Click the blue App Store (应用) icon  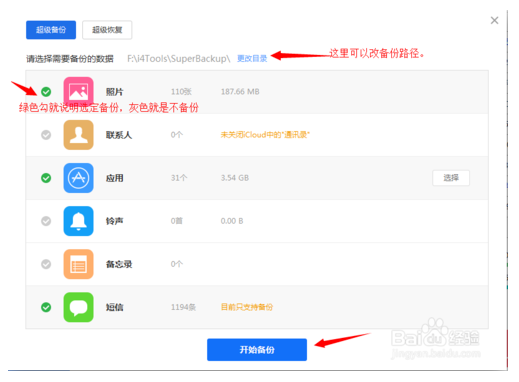[78, 178]
